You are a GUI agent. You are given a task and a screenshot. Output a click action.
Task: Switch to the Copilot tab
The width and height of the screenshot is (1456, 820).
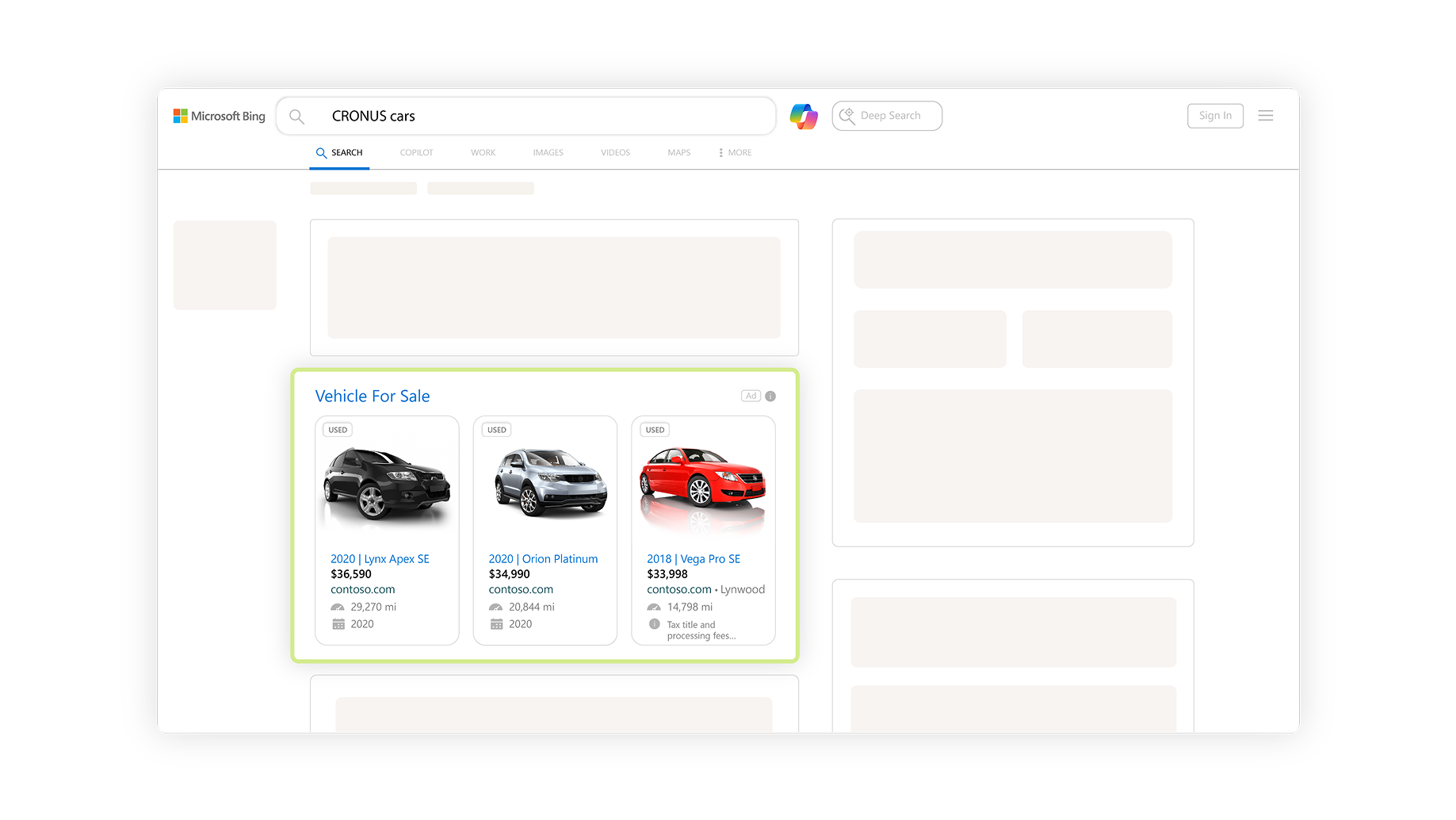pos(416,152)
